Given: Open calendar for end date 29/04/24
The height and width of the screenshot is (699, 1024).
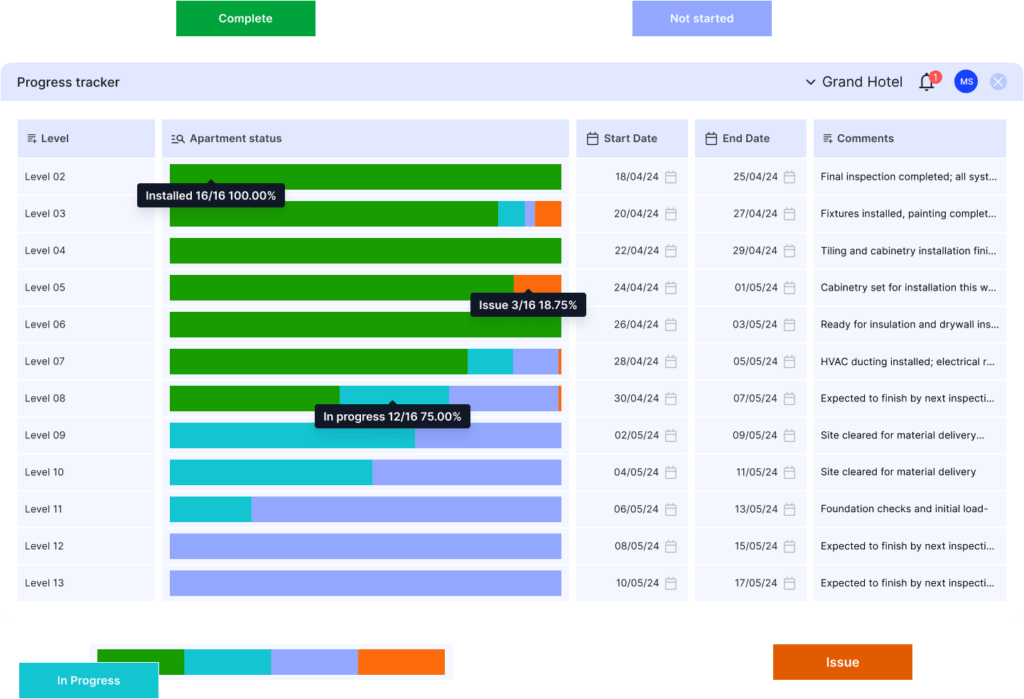Looking at the screenshot, I should 790,251.
